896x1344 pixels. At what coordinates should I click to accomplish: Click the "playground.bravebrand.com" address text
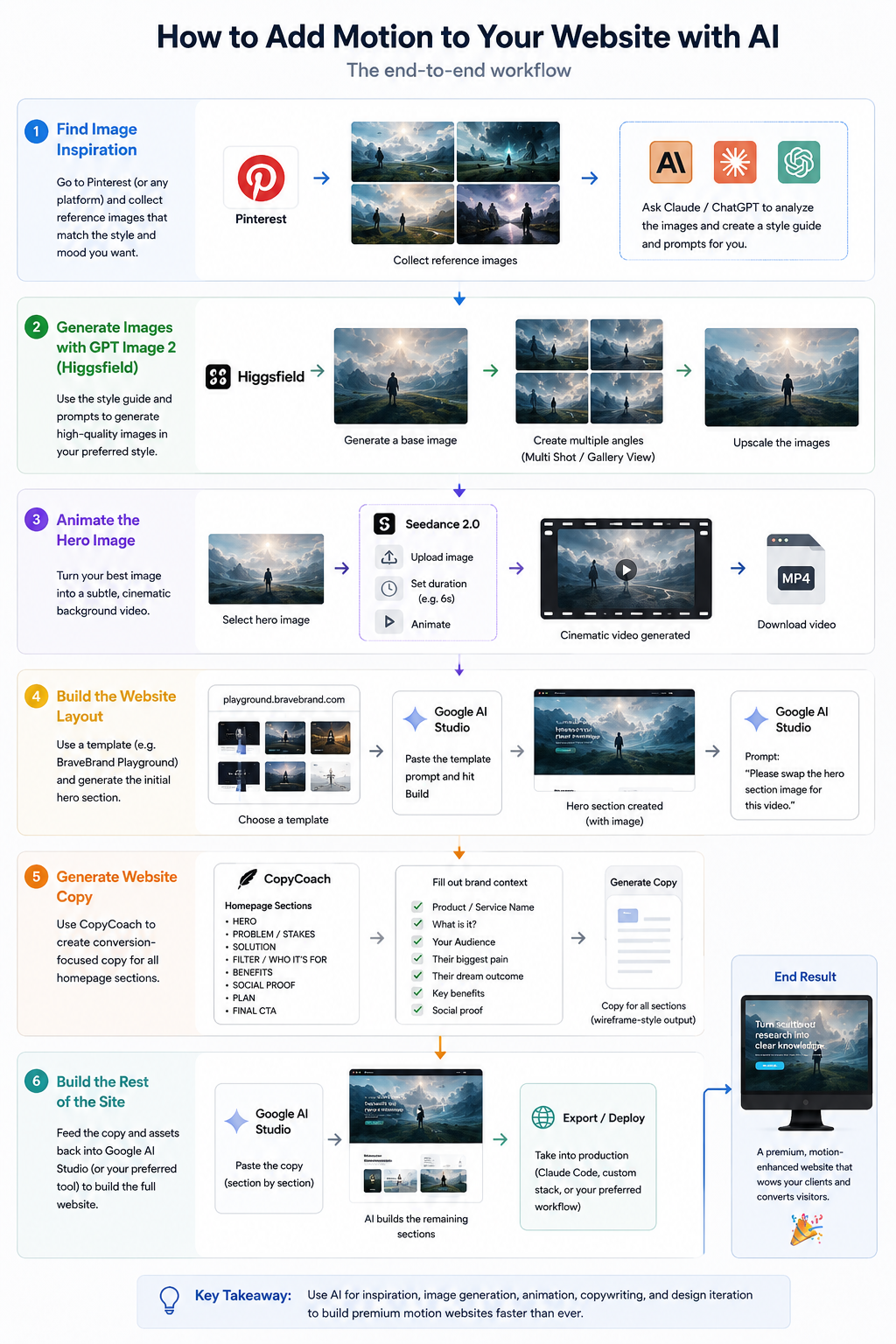284,699
